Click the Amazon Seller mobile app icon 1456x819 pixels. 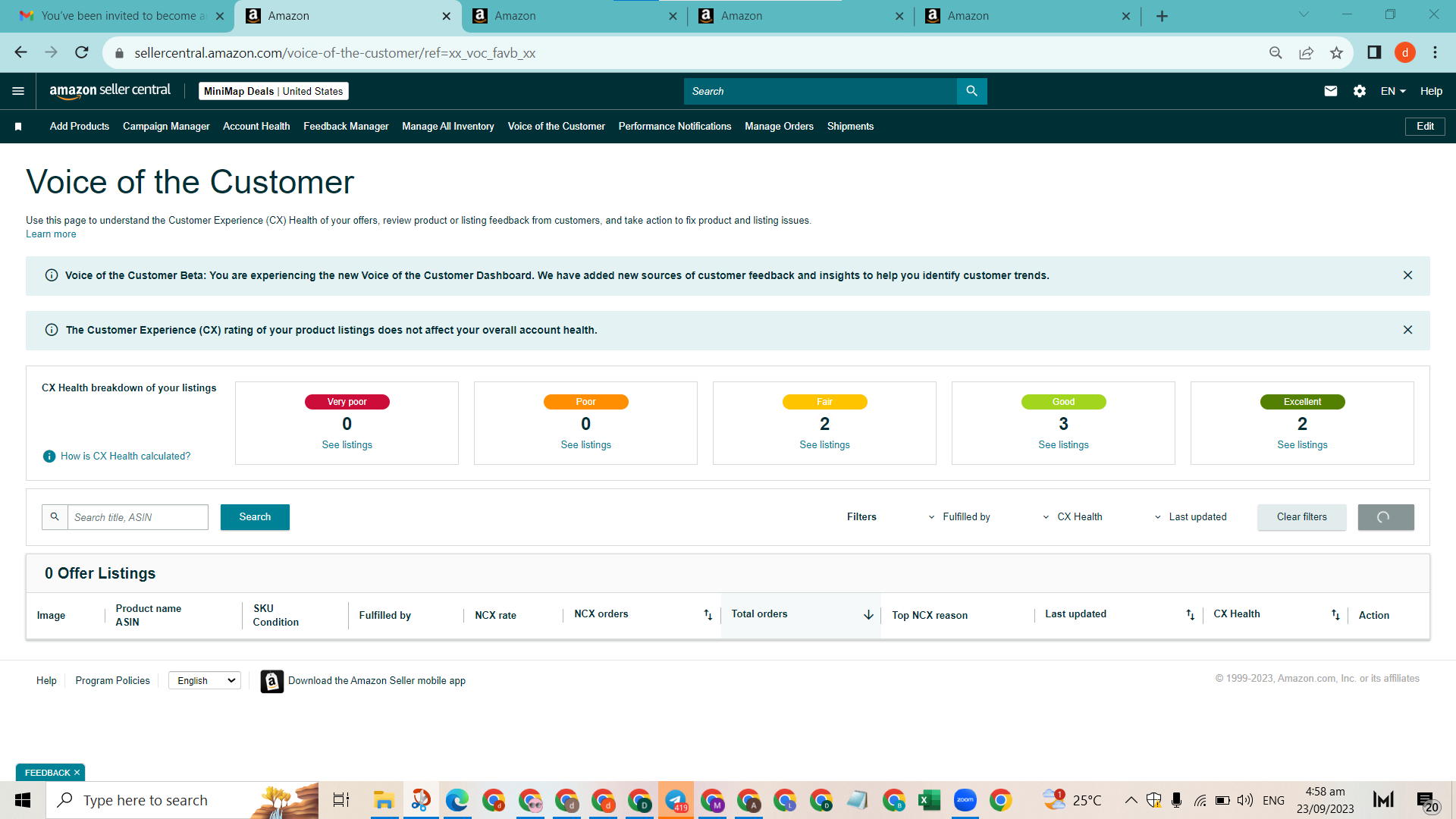click(271, 681)
